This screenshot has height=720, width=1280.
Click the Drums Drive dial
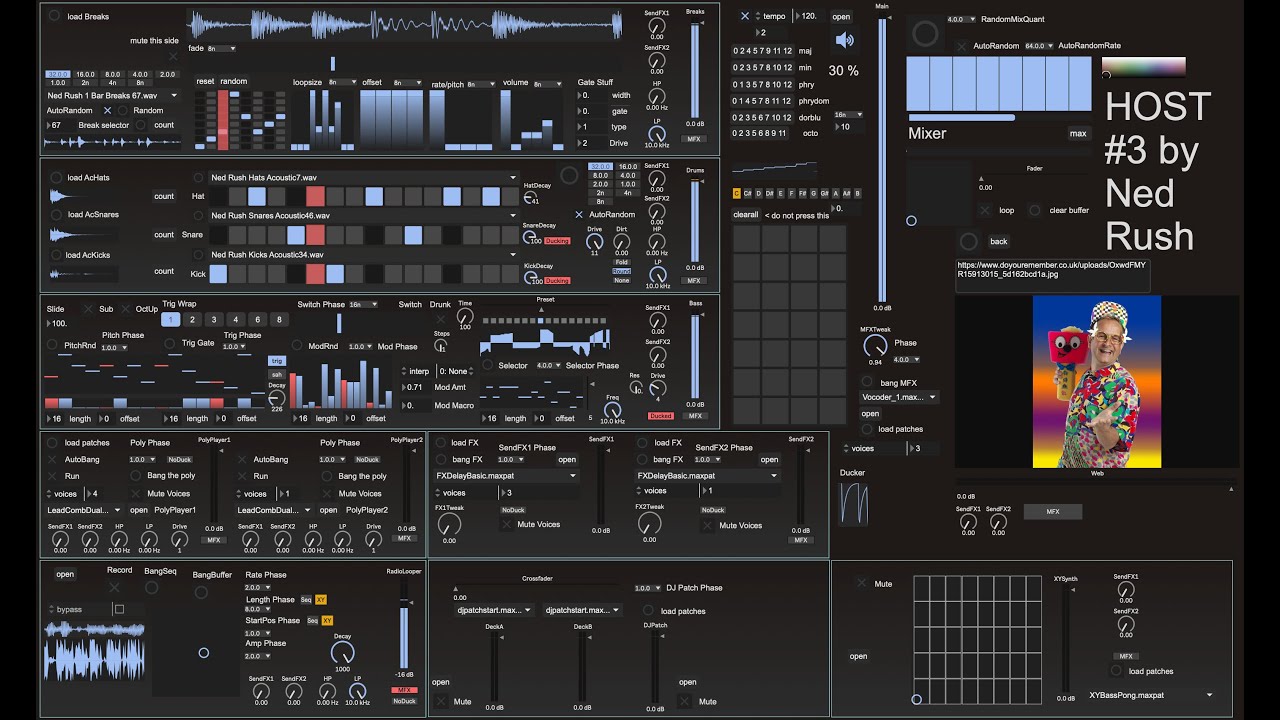pos(594,241)
